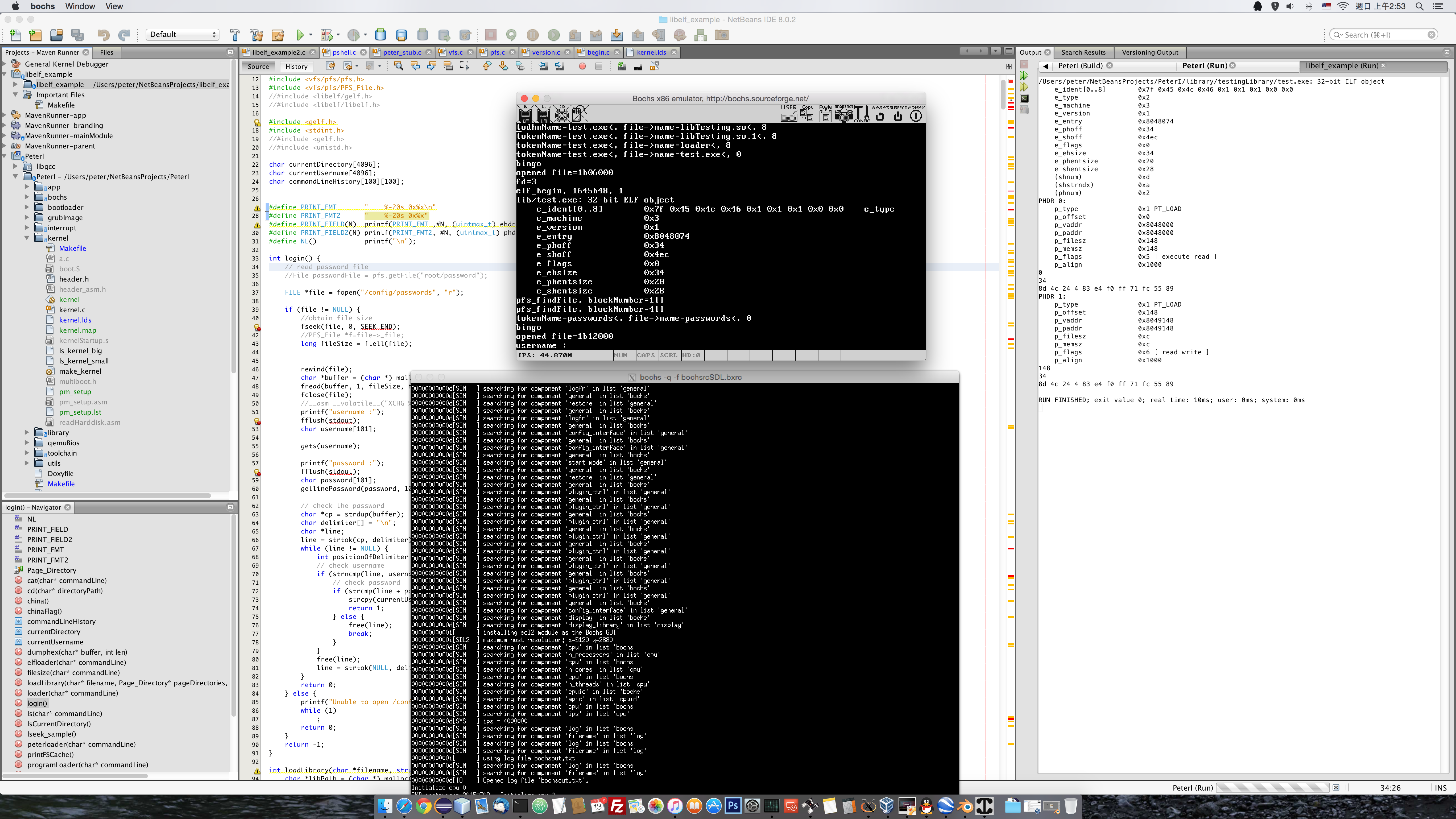The width and height of the screenshot is (1456, 819).
Task: Click the NetBeans Search field
Action: coord(1384,34)
